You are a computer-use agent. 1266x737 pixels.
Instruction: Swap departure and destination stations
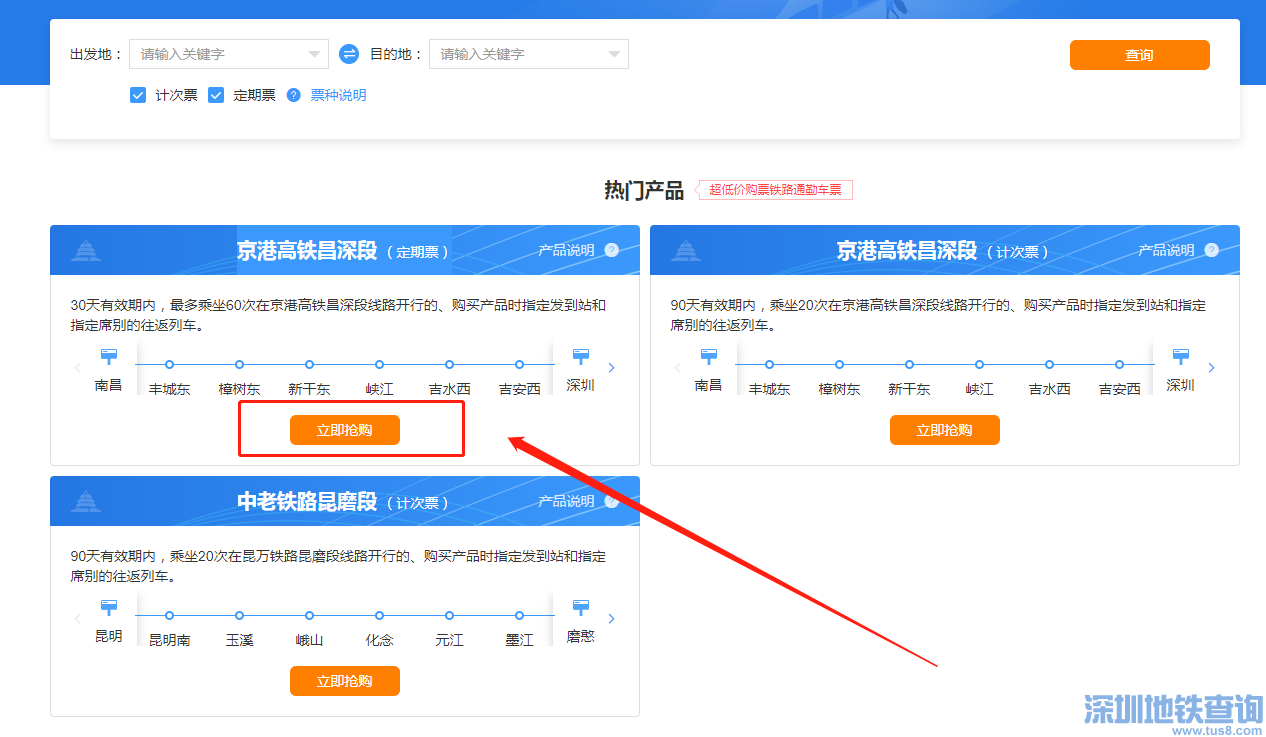click(x=349, y=54)
